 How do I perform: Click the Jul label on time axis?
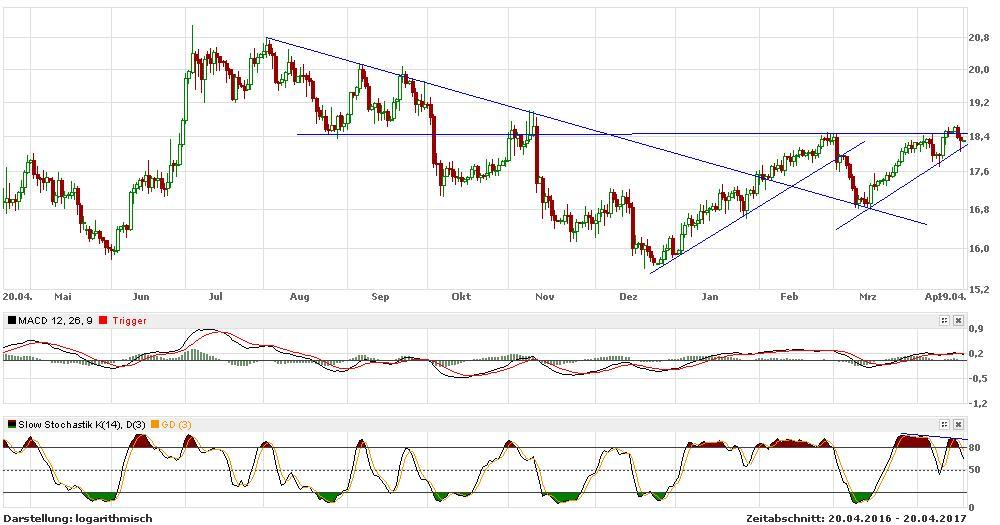tap(216, 296)
